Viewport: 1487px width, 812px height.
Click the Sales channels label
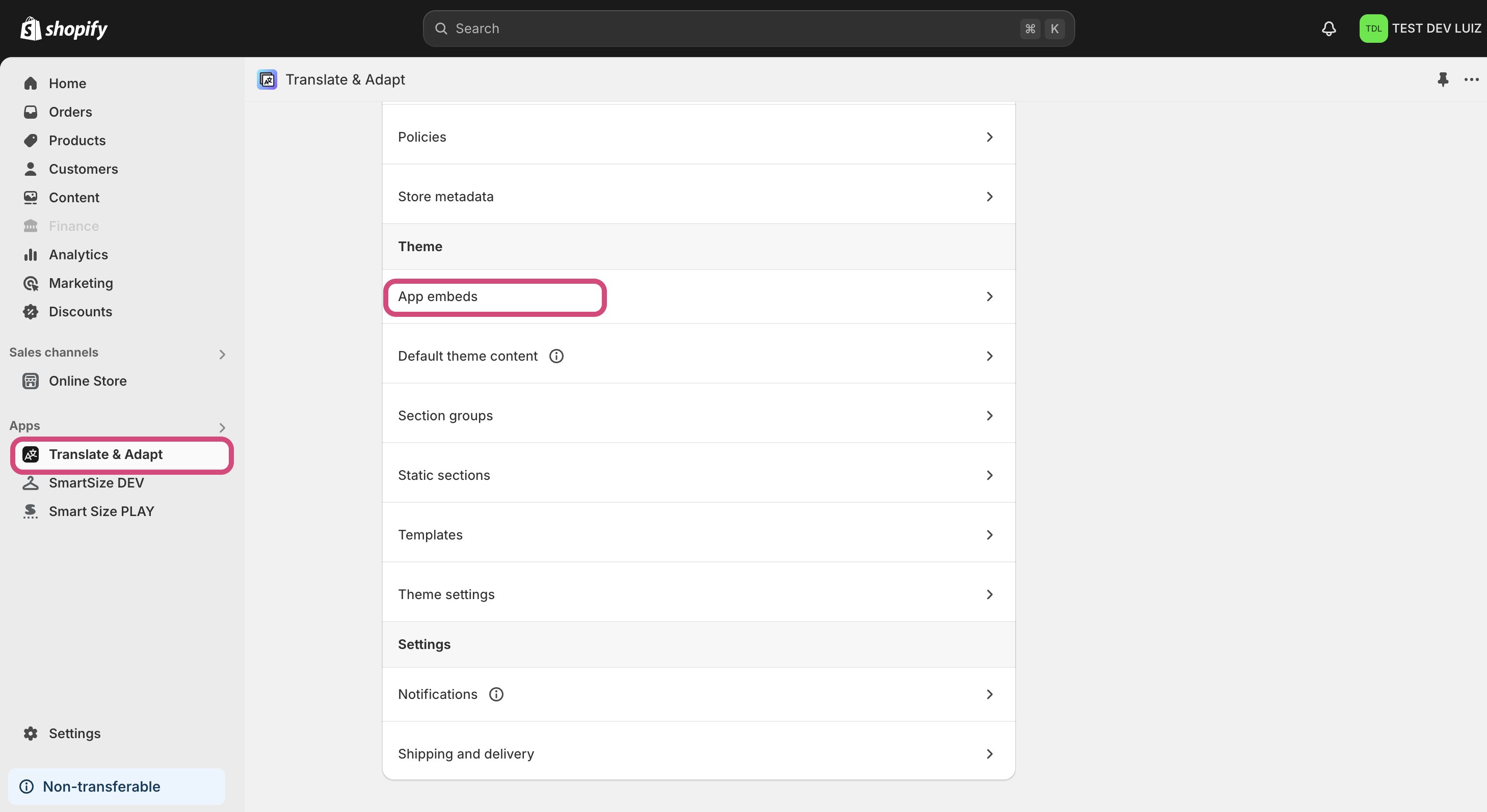pyautogui.click(x=54, y=352)
